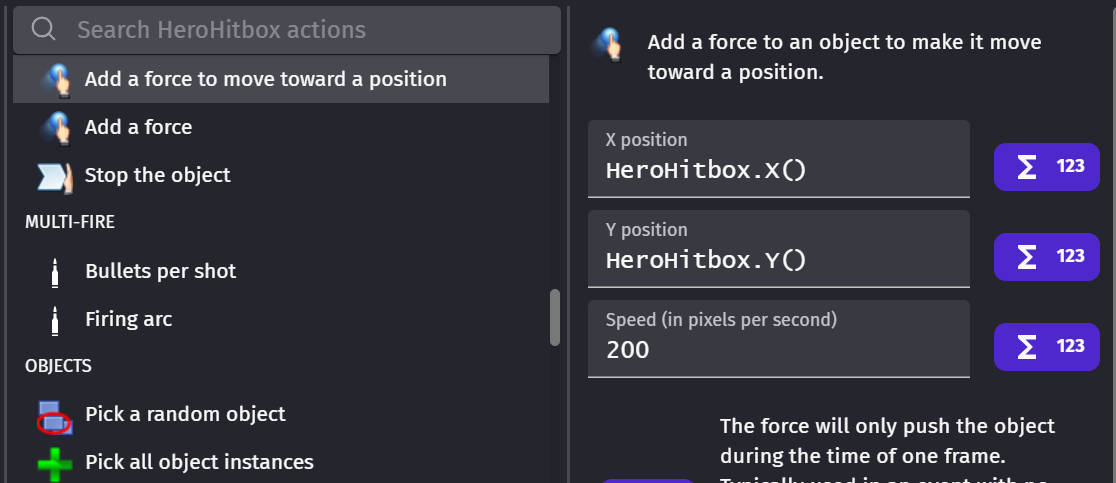
Task: Open expression editor for X position
Action: tap(1045, 166)
